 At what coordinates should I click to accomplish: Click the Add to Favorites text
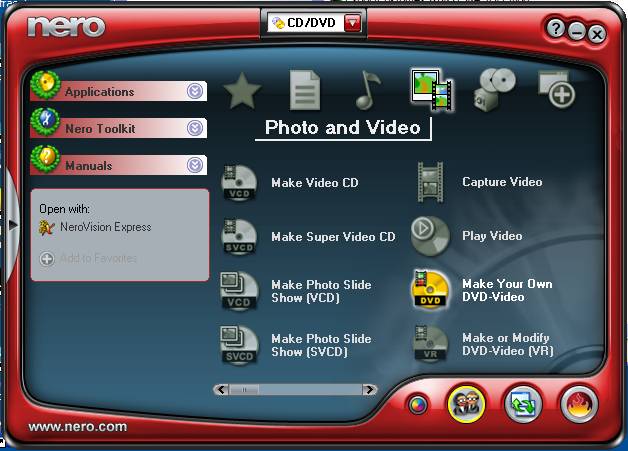point(98,259)
